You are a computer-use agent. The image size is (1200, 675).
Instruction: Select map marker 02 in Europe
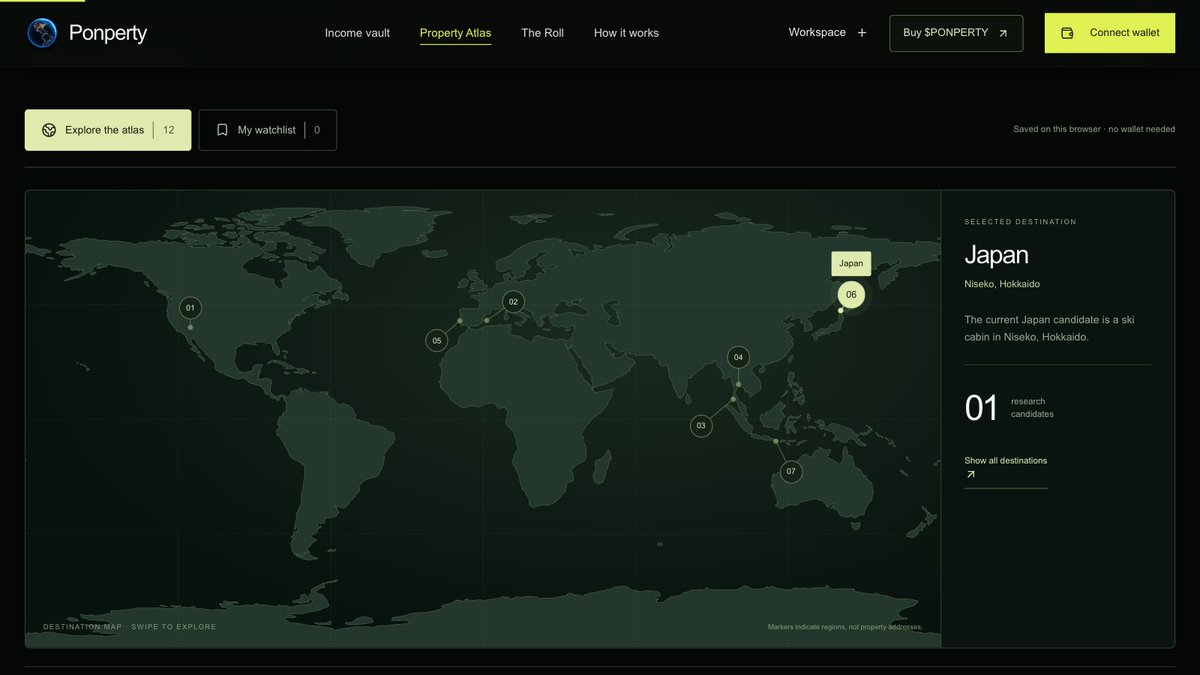[513, 301]
